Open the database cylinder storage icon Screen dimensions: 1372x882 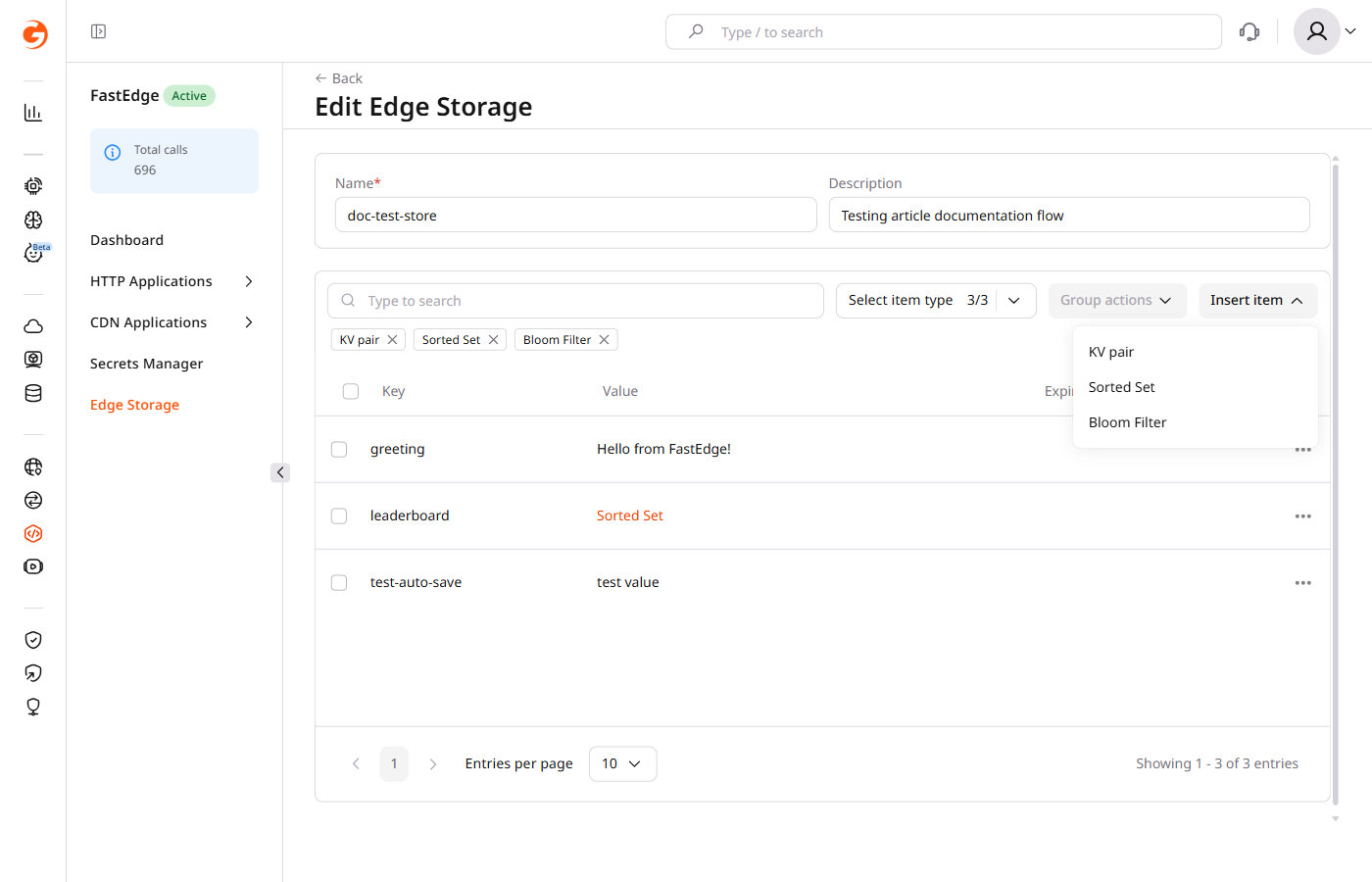point(33,393)
